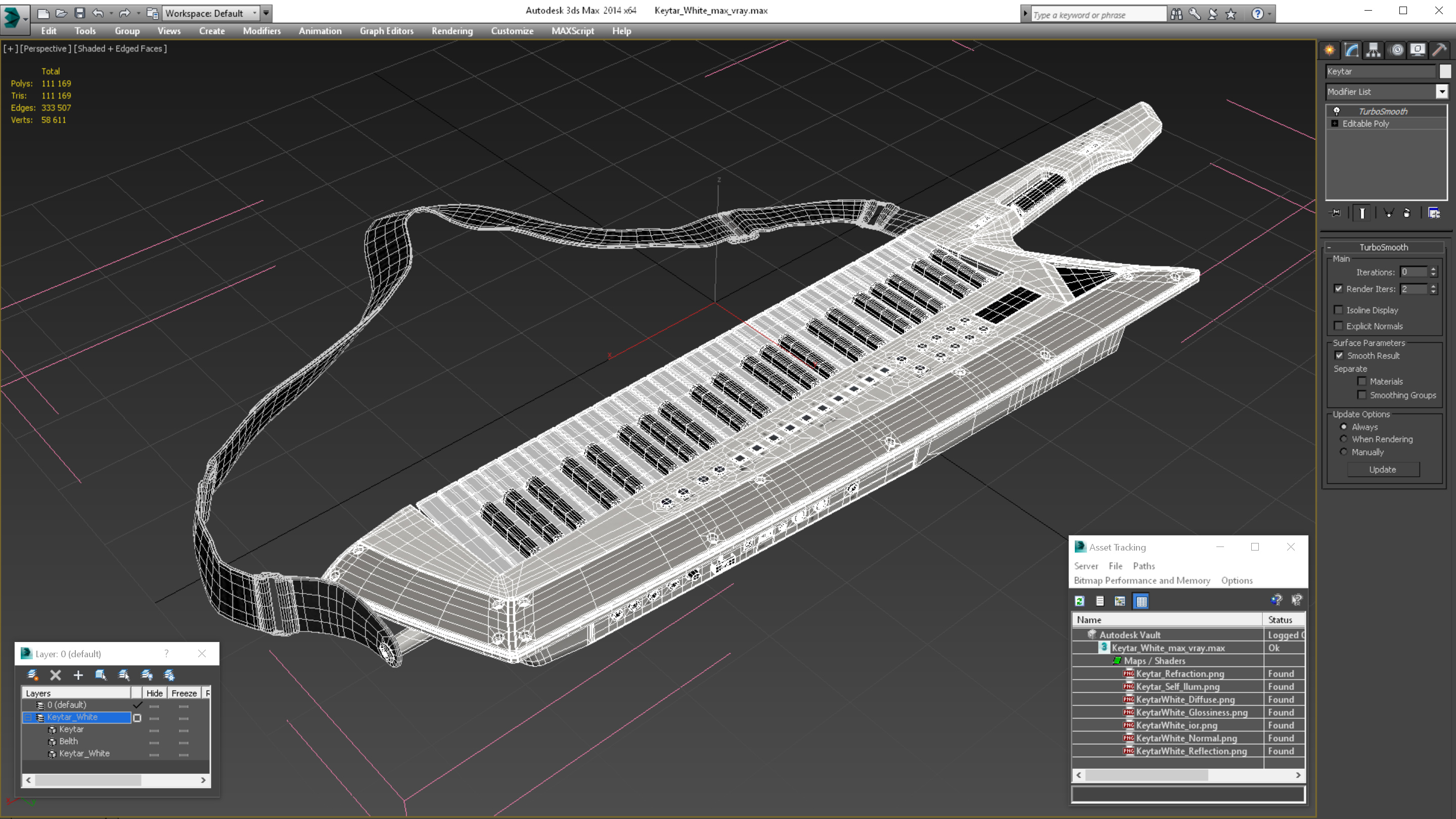Collapse the Keytar_White layer tree

[28, 717]
